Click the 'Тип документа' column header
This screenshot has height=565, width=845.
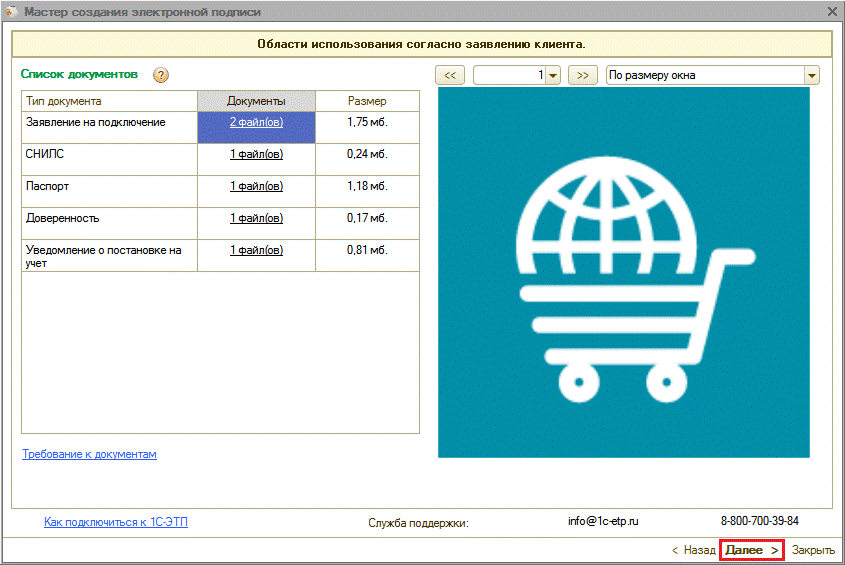109,101
